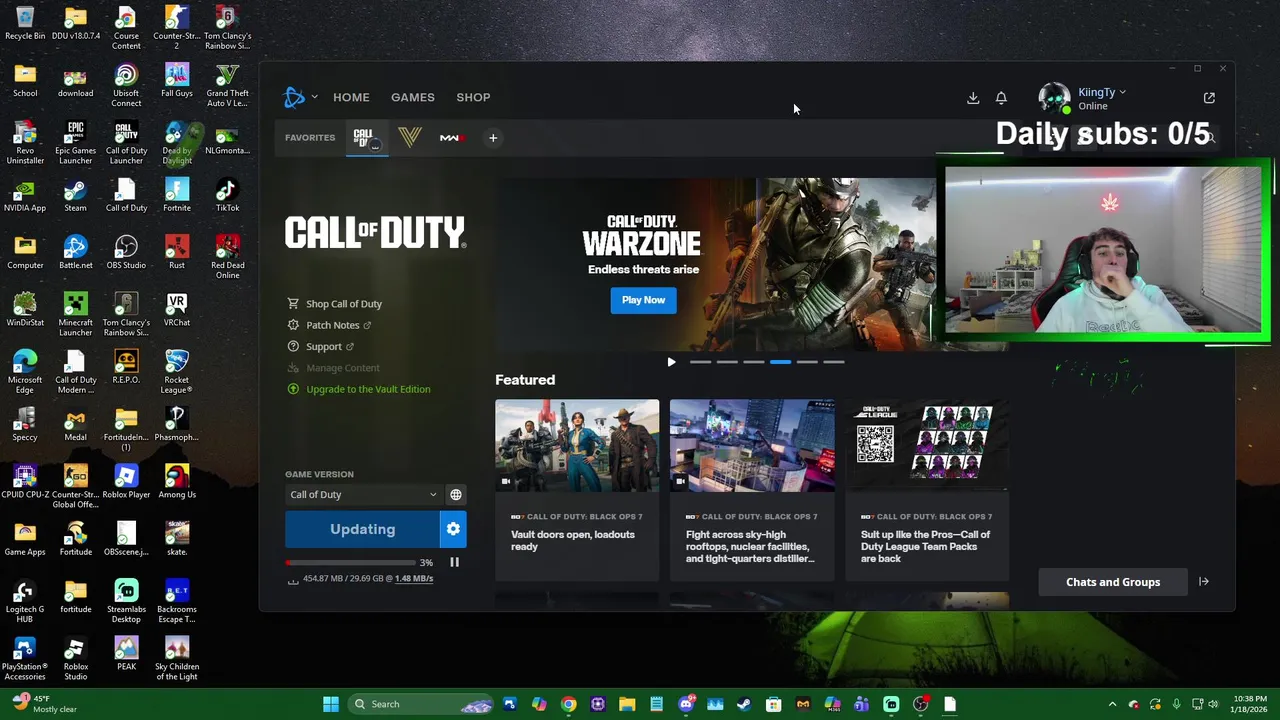Image resolution: width=1280 pixels, height=720 pixels.
Task: Open the Windows Start button
Action: pyautogui.click(x=331, y=704)
